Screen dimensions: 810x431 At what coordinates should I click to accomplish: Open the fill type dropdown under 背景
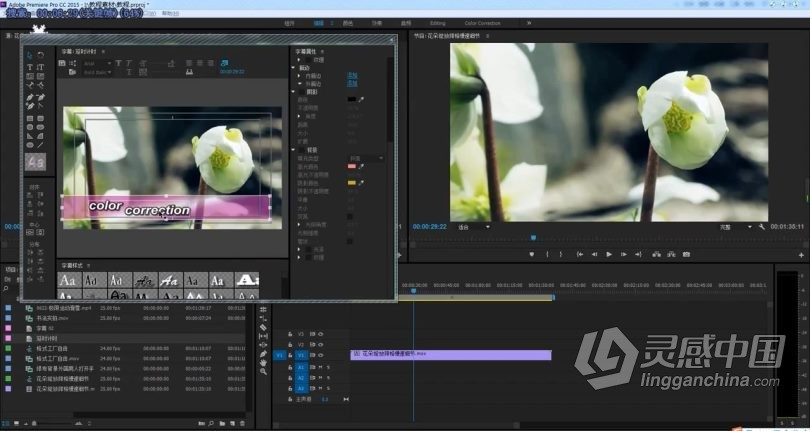366,158
